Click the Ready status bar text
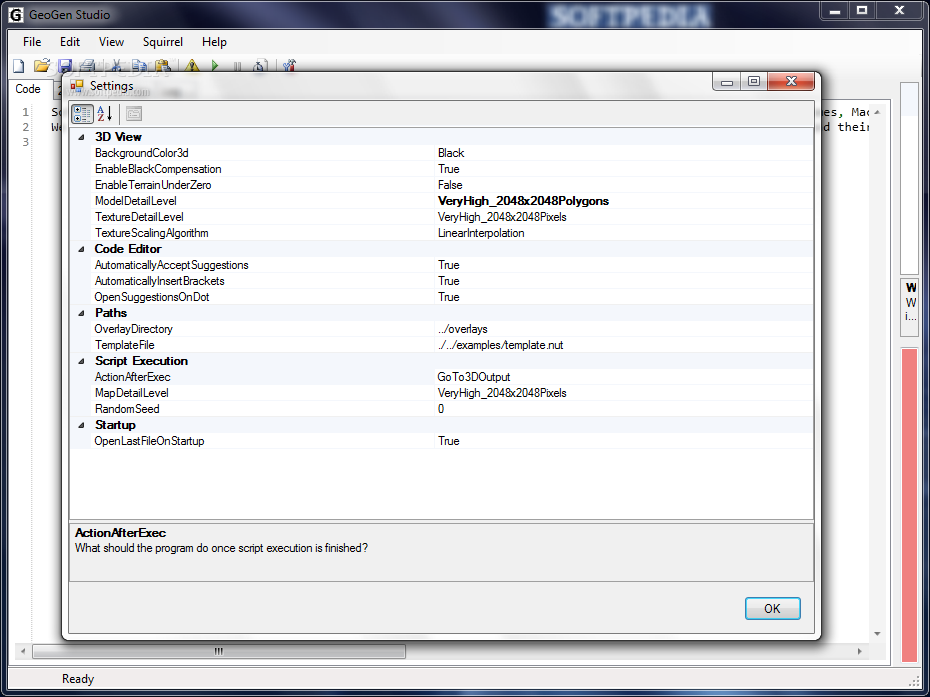The height and width of the screenshot is (697, 930). click(x=78, y=679)
